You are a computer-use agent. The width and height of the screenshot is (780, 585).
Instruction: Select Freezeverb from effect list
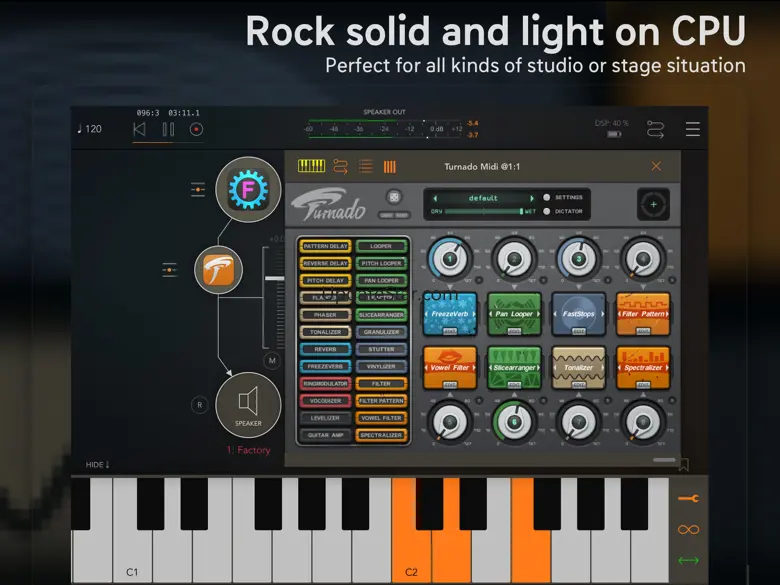[x=325, y=366]
